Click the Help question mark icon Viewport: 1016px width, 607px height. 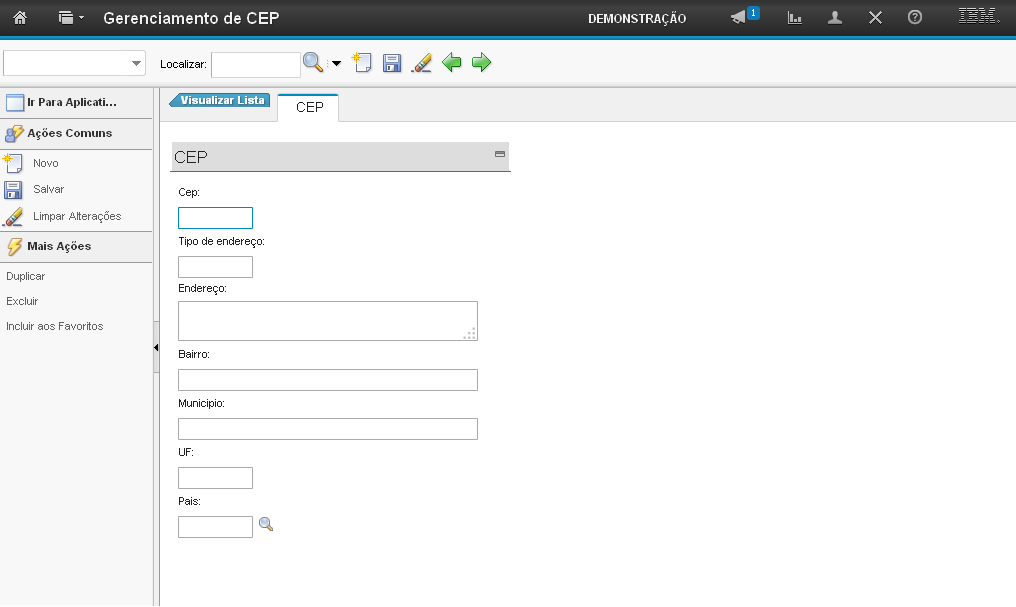pos(914,18)
